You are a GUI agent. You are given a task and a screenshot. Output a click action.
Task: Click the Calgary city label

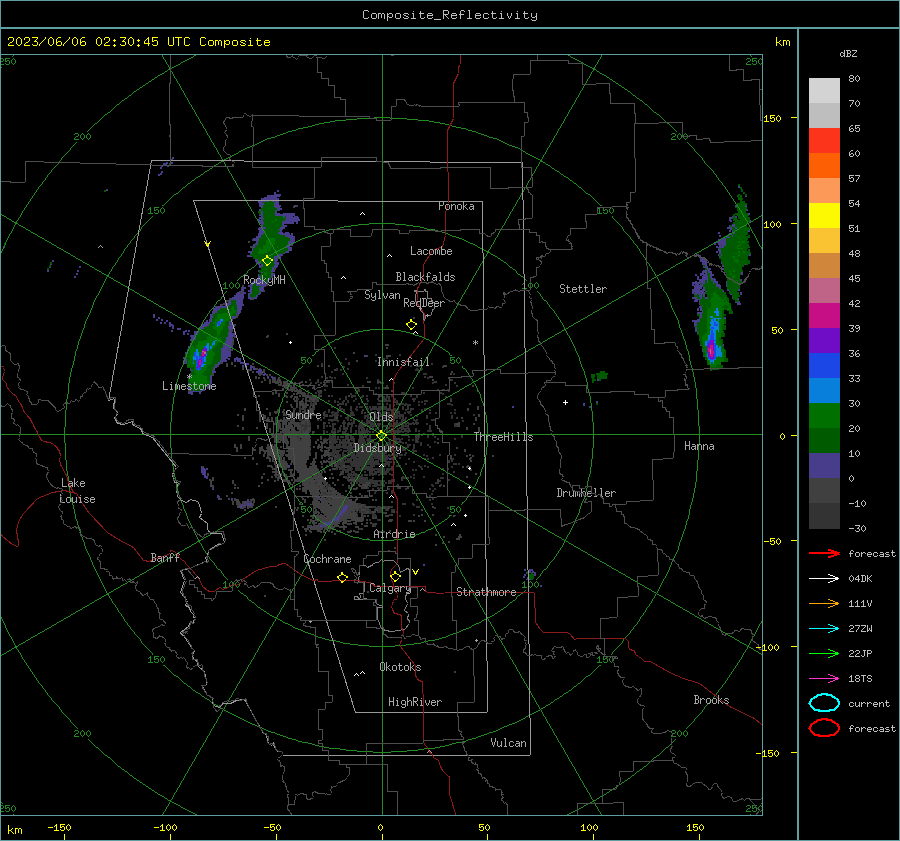[x=390, y=588]
